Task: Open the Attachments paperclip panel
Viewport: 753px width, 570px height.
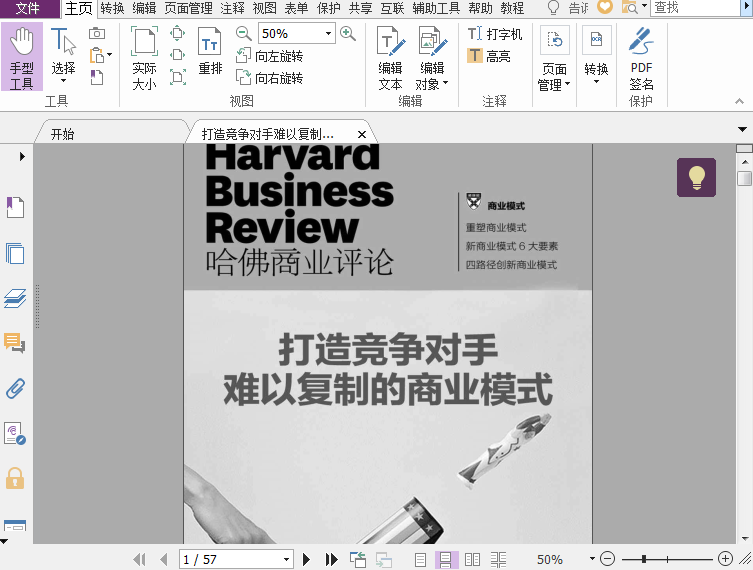Action: pos(15,388)
